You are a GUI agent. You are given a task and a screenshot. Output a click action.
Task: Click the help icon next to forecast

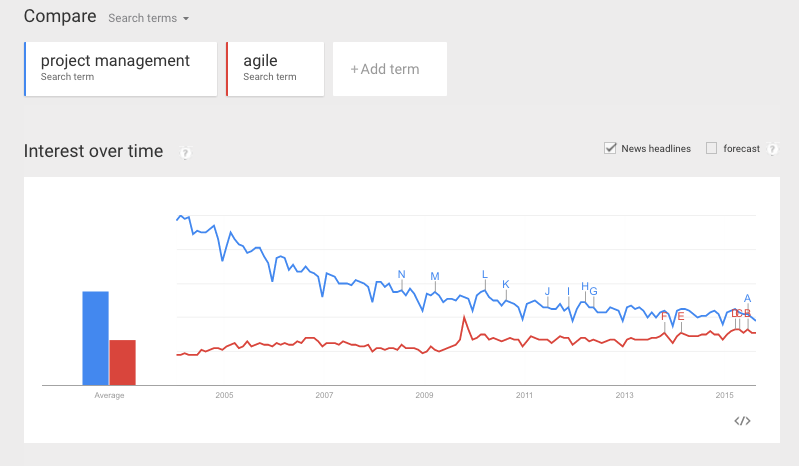[773, 149]
